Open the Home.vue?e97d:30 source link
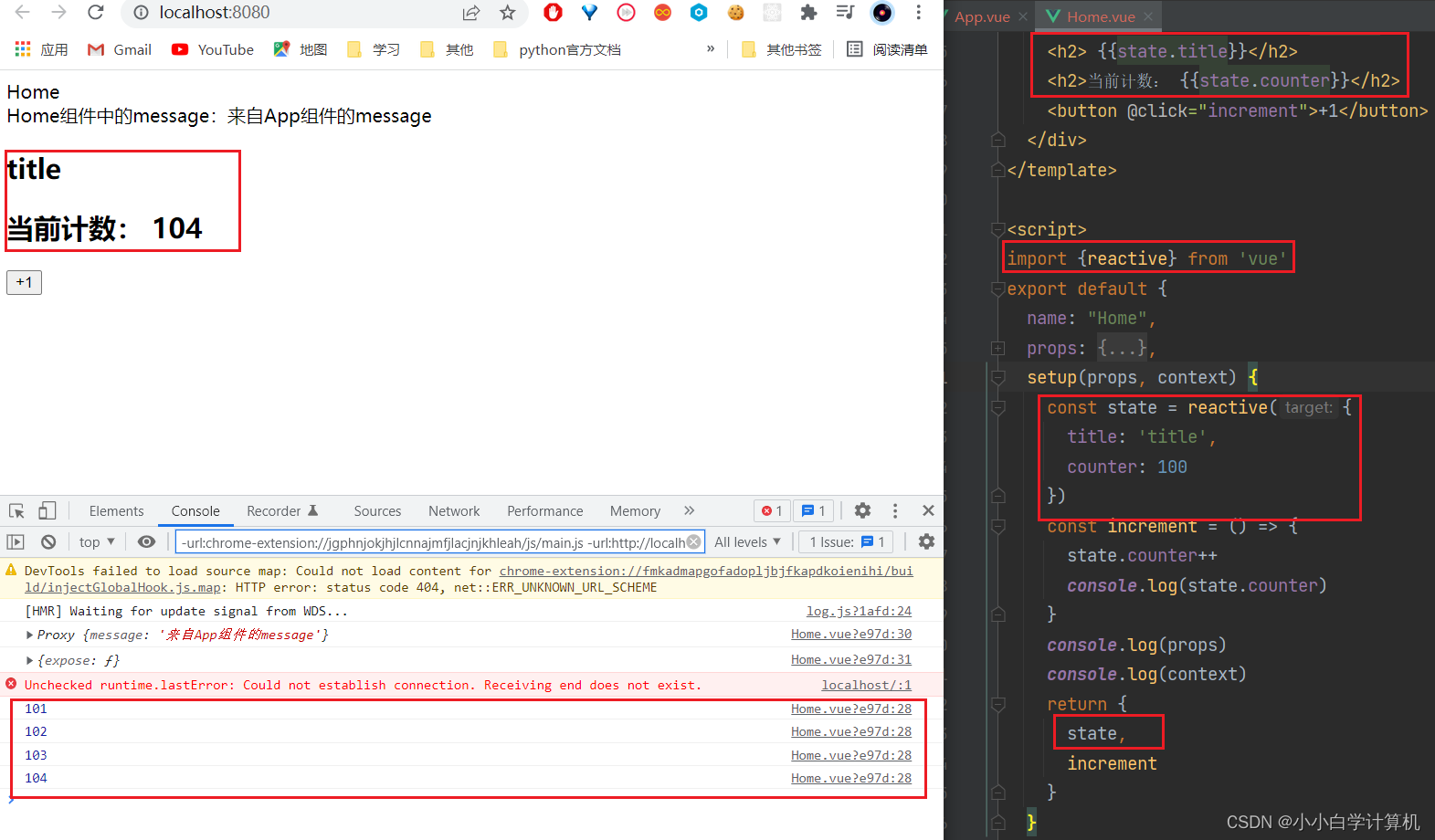The height and width of the screenshot is (840, 1435). [851, 634]
